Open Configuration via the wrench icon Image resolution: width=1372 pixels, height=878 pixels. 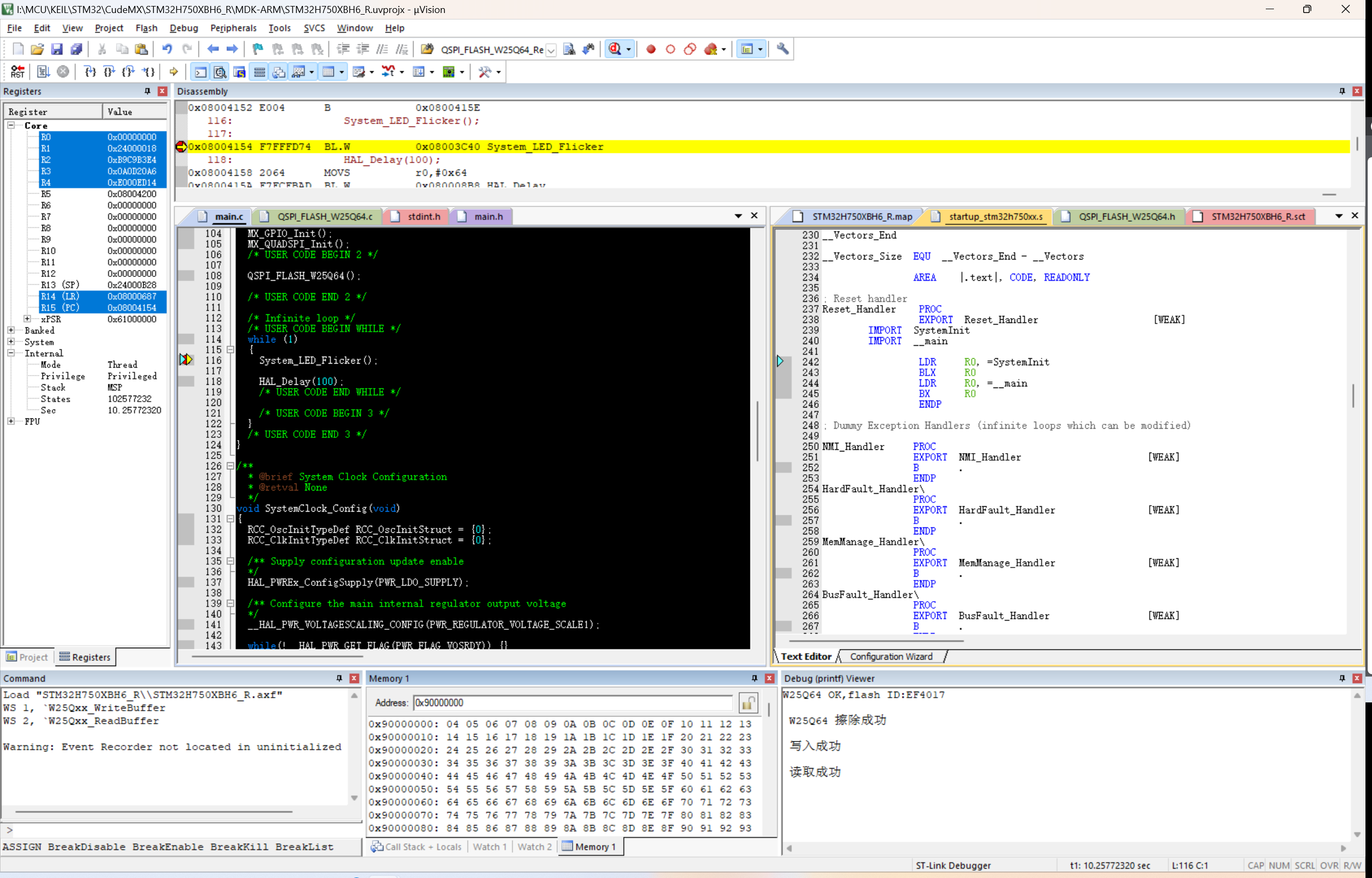coord(782,49)
